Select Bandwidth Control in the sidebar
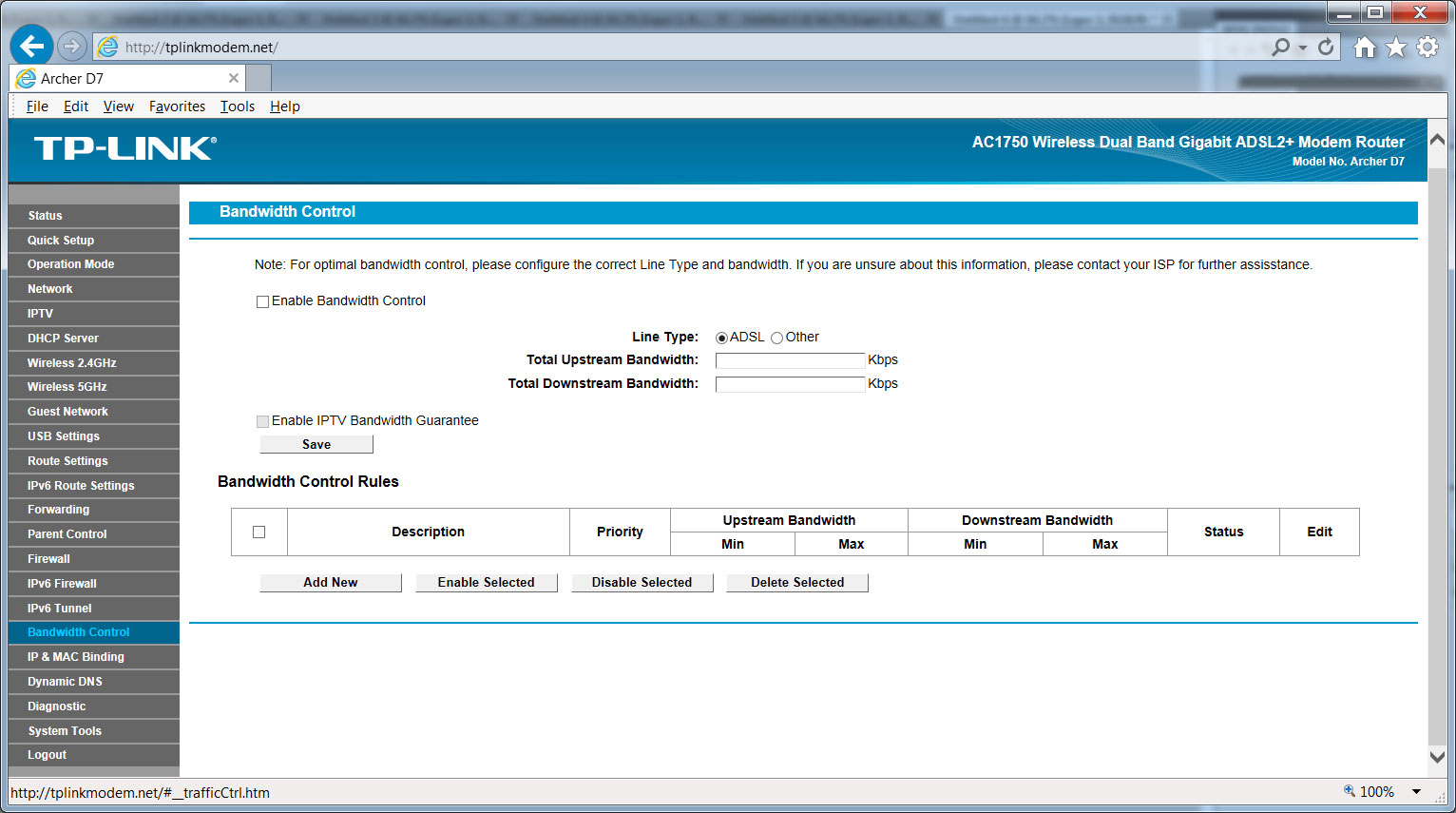This screenshot has height=813, width=1456. point(93,632)
